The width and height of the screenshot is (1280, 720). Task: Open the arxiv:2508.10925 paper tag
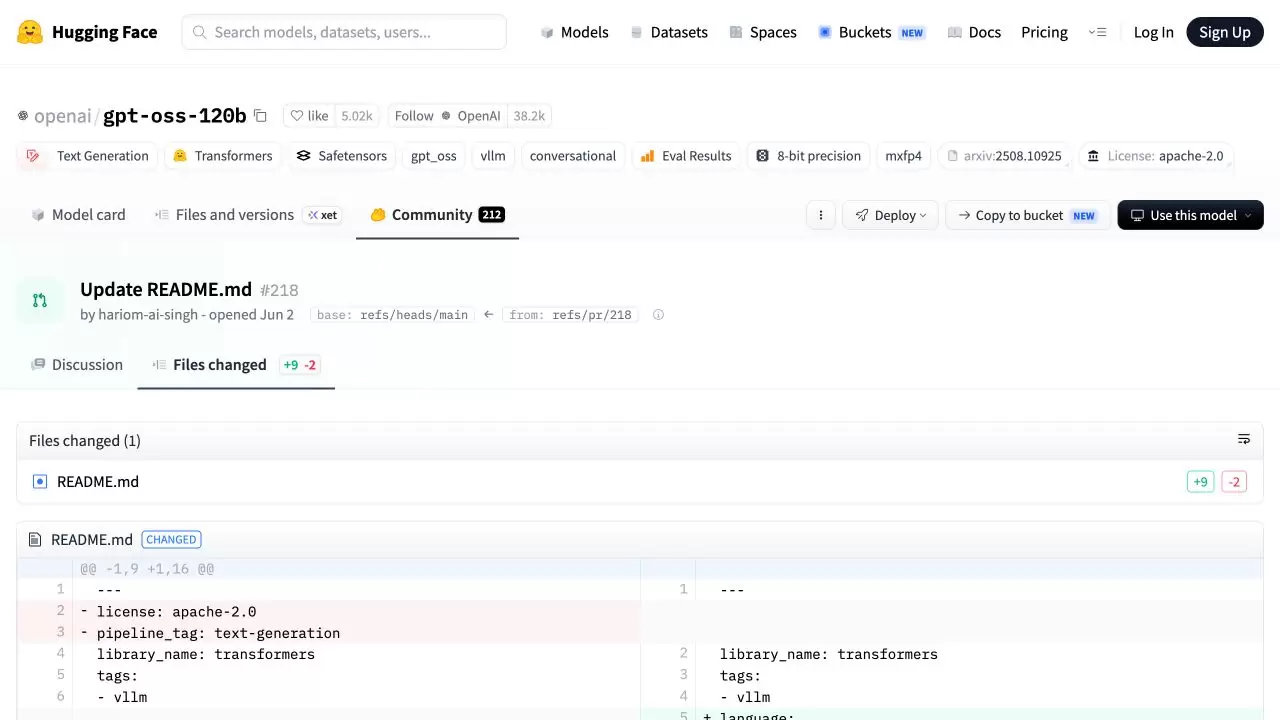point(1005,156)
